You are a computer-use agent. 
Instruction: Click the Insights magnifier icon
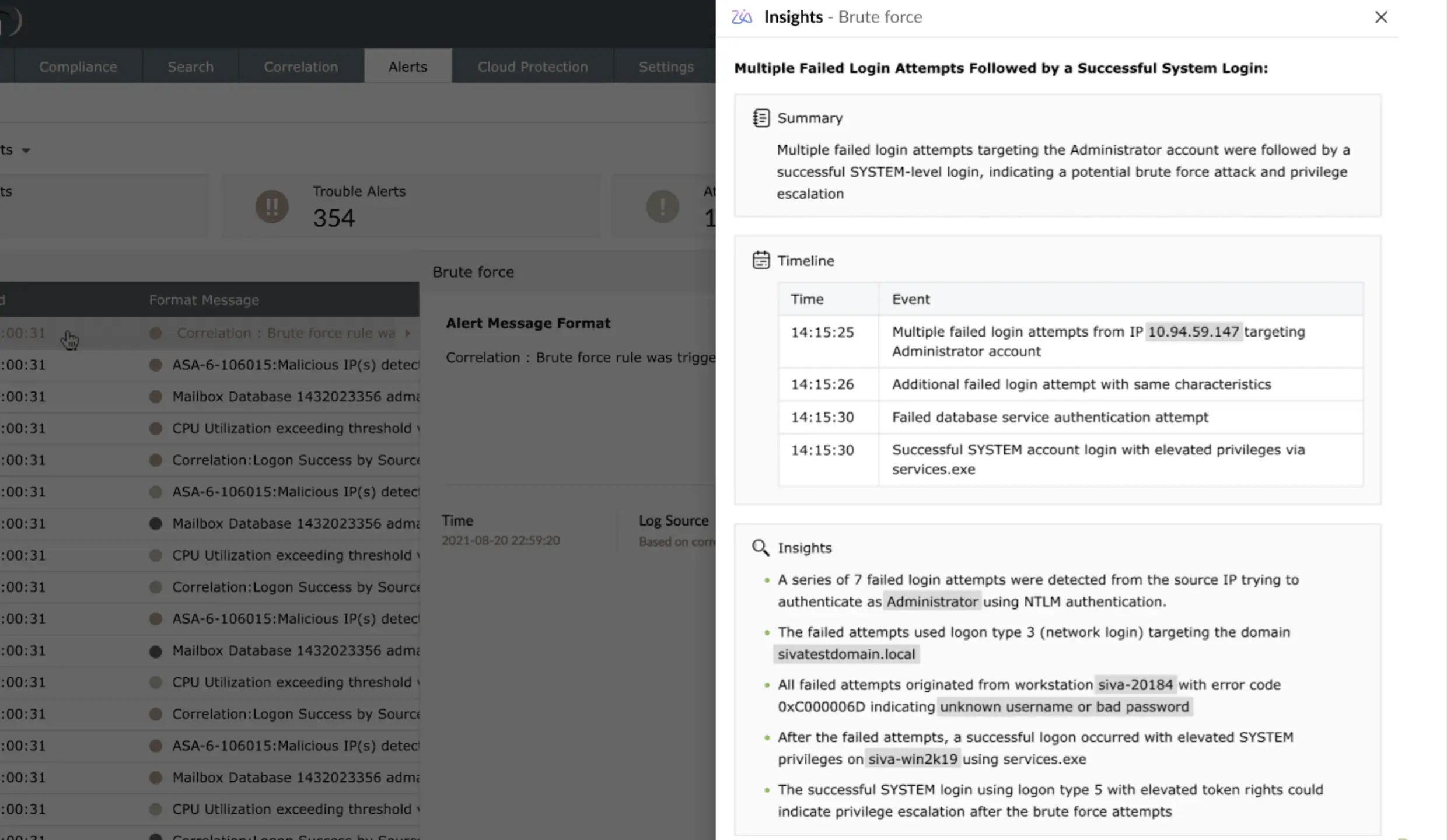click(x=760, y=547)
